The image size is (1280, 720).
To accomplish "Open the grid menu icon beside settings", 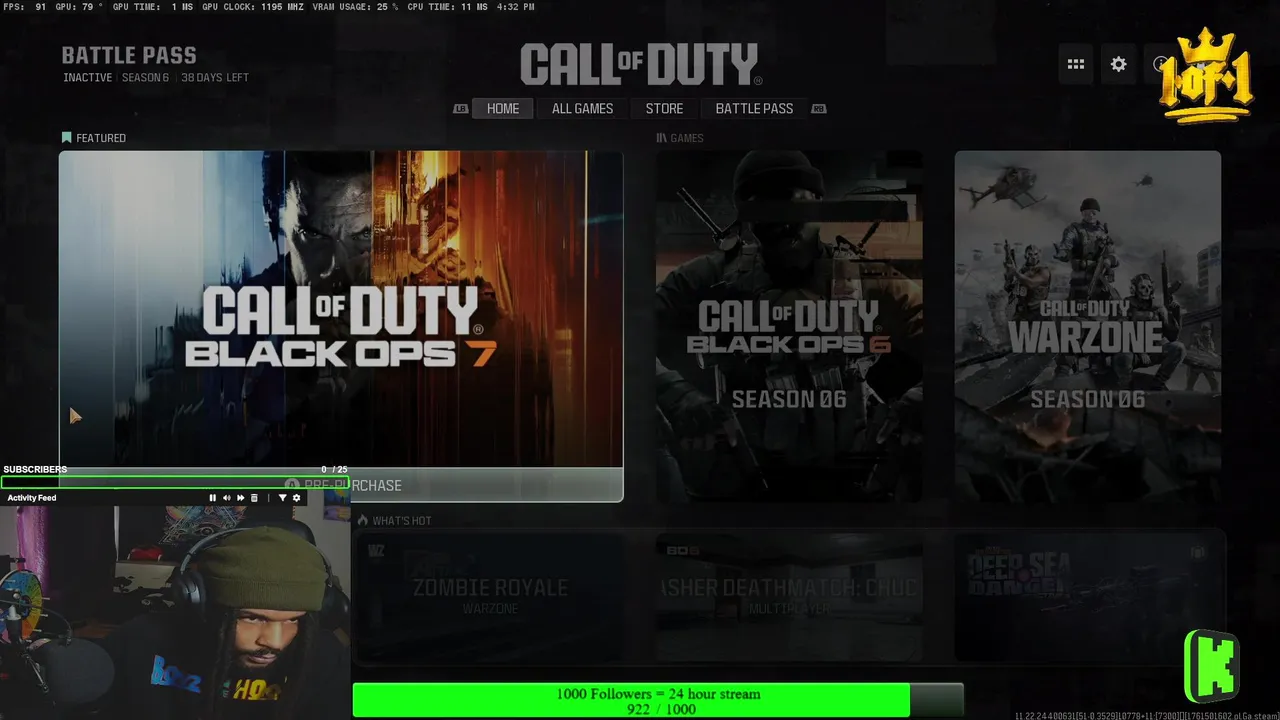I will click(1076, 64).
